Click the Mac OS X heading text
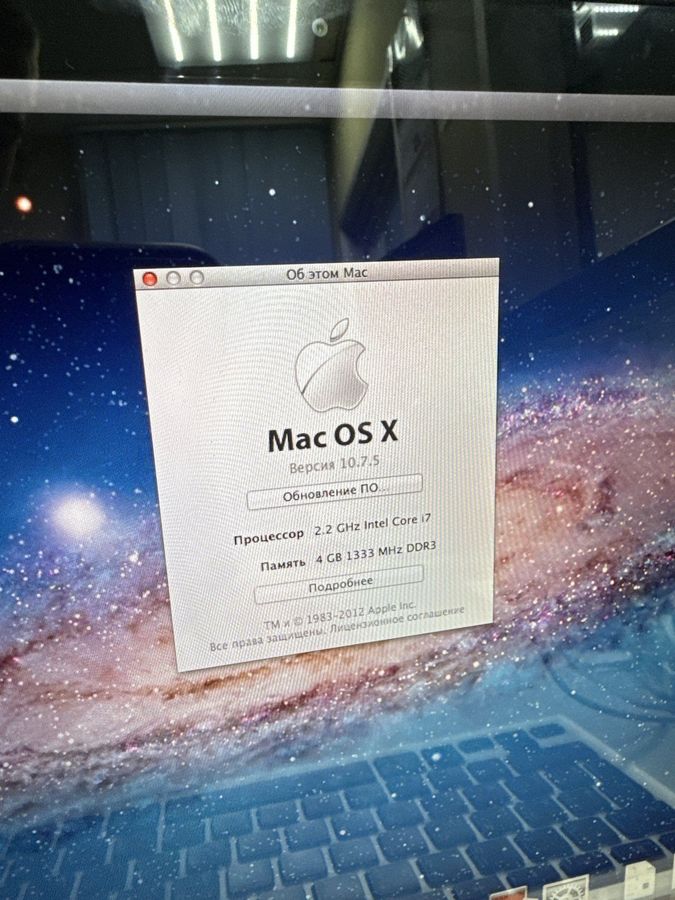Screen dimensions: 675x900 tap(333, 436)
